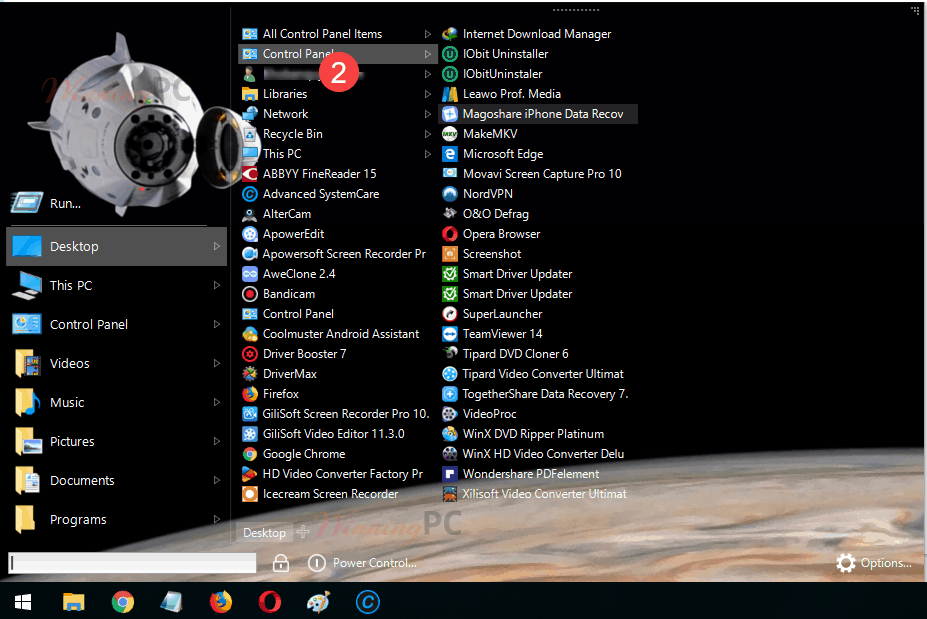
Task: Expand the Desktop submenu arrow in sidebar
Action: (x=217, y=246)
